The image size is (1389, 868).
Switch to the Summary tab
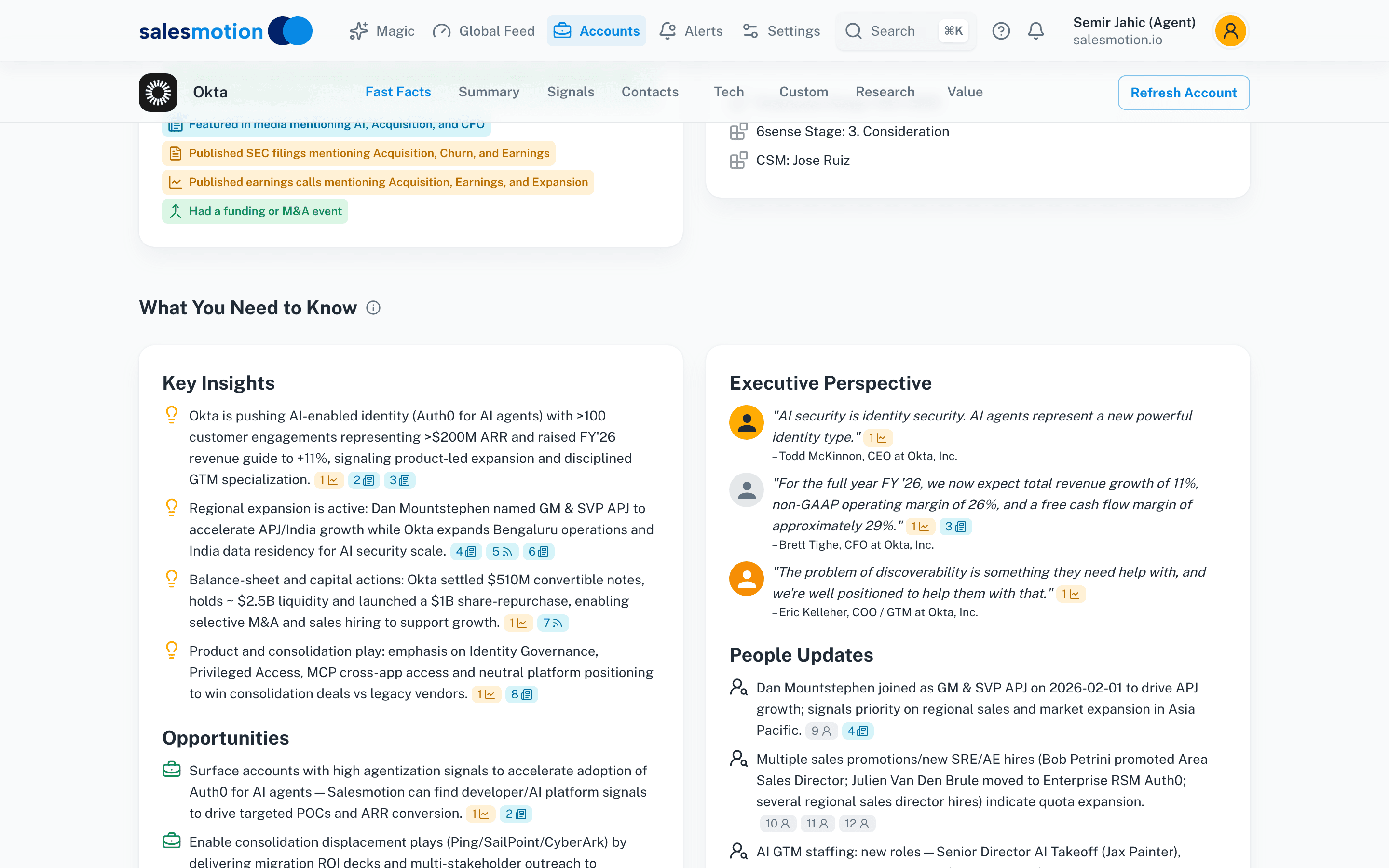point(489,92)
